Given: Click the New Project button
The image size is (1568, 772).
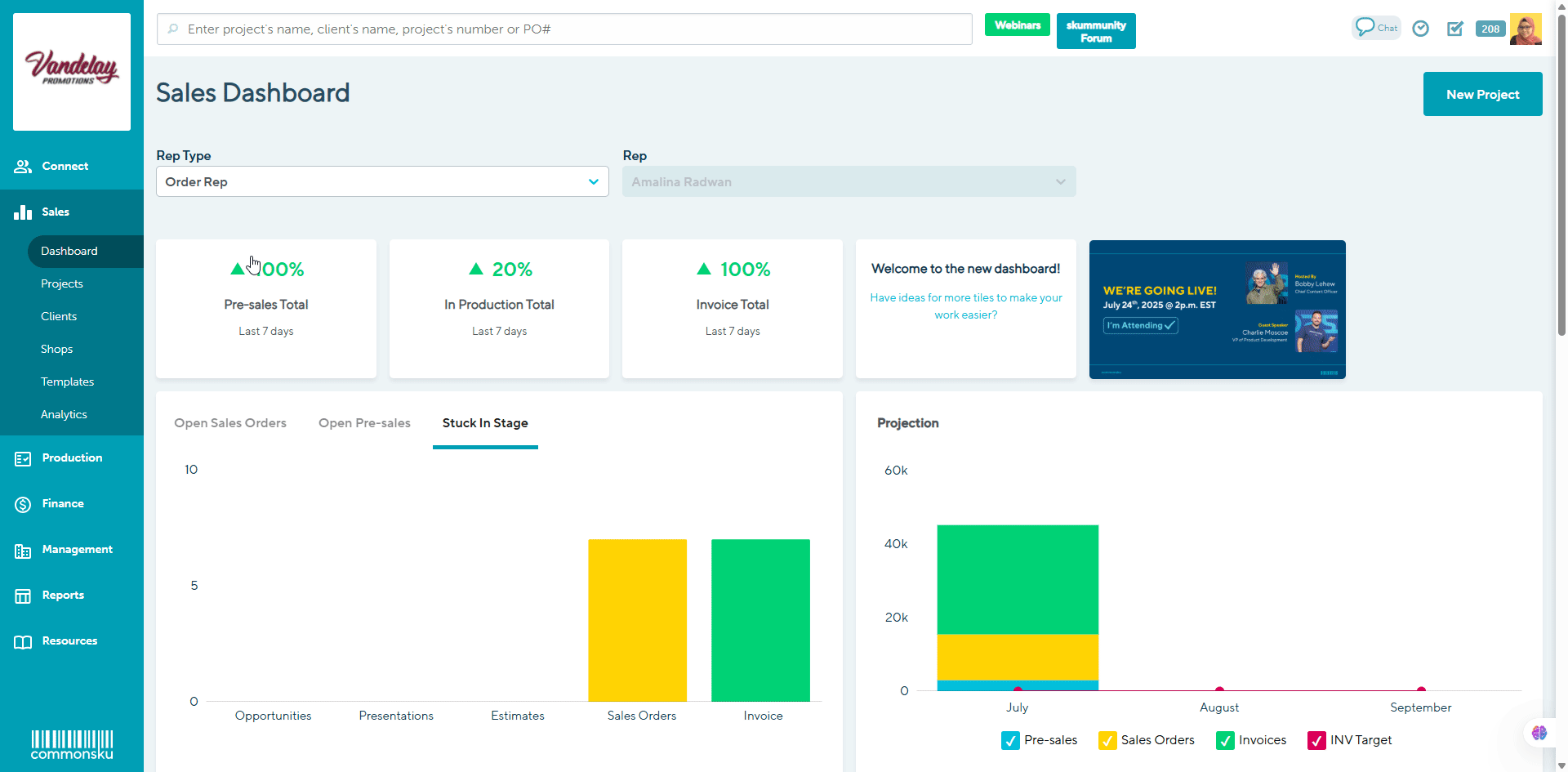Looking at the screenshot, I should click(1482, 94).
